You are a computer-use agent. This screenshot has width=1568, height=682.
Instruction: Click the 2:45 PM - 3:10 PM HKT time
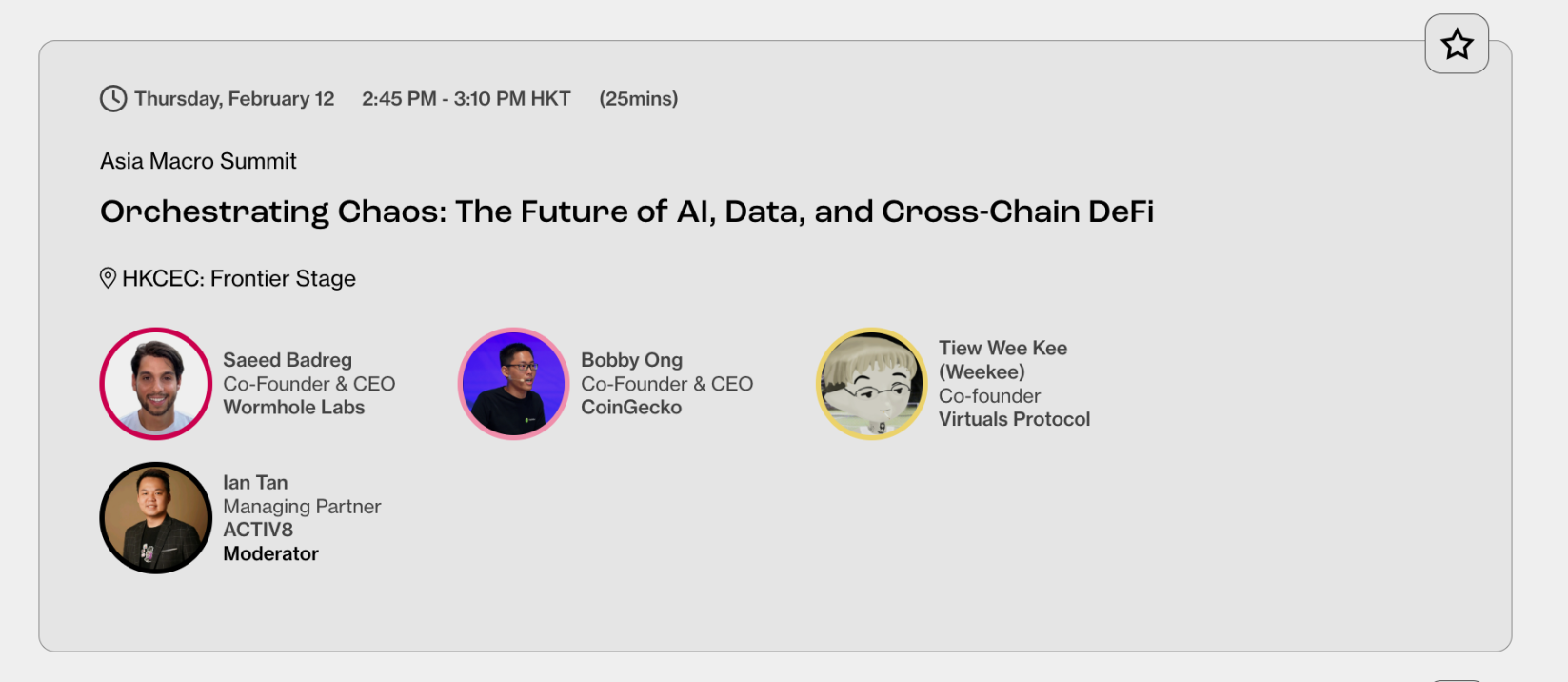tap(466, 99)
